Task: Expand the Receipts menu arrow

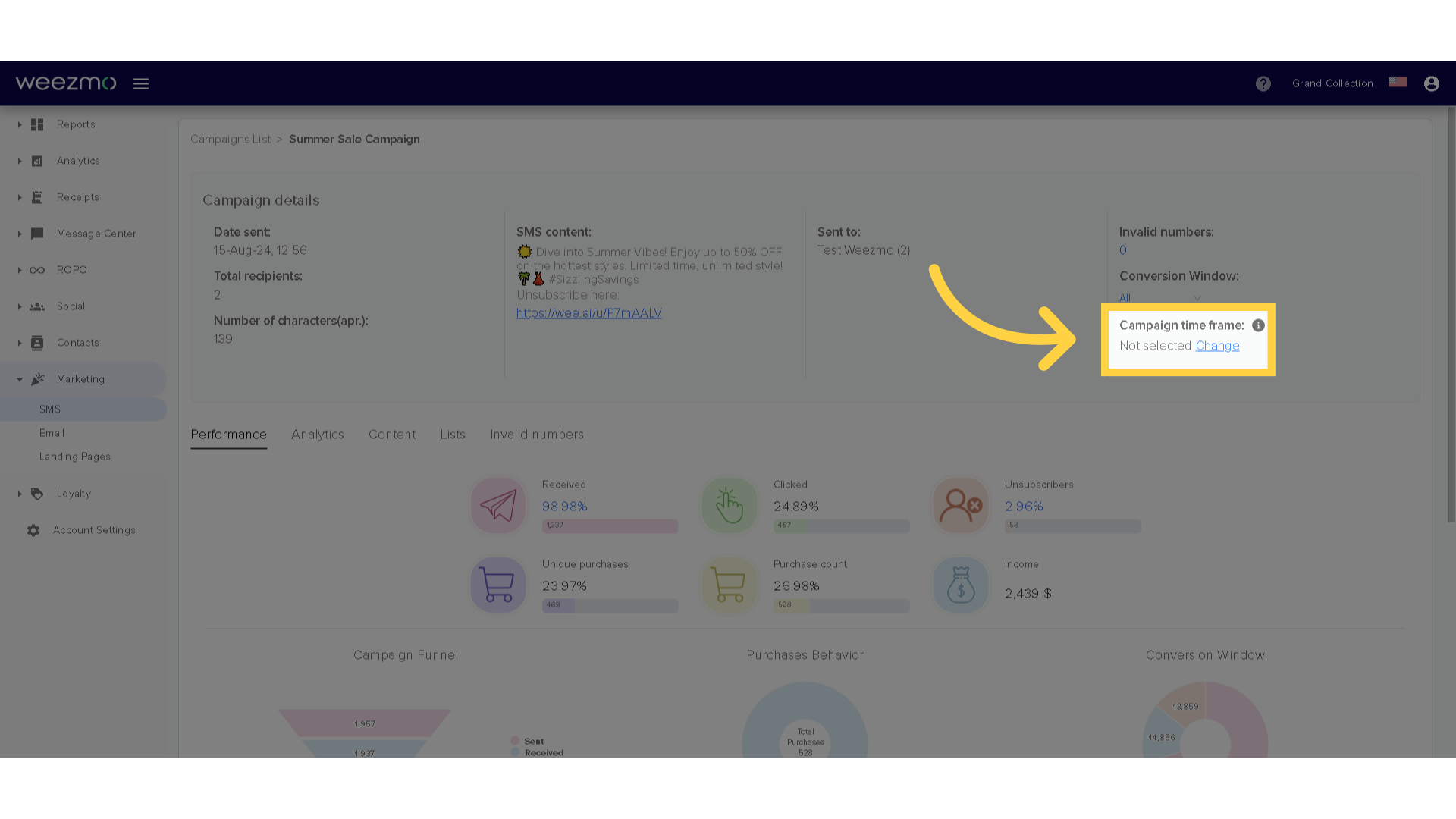Action: click(x=20, y=197)
